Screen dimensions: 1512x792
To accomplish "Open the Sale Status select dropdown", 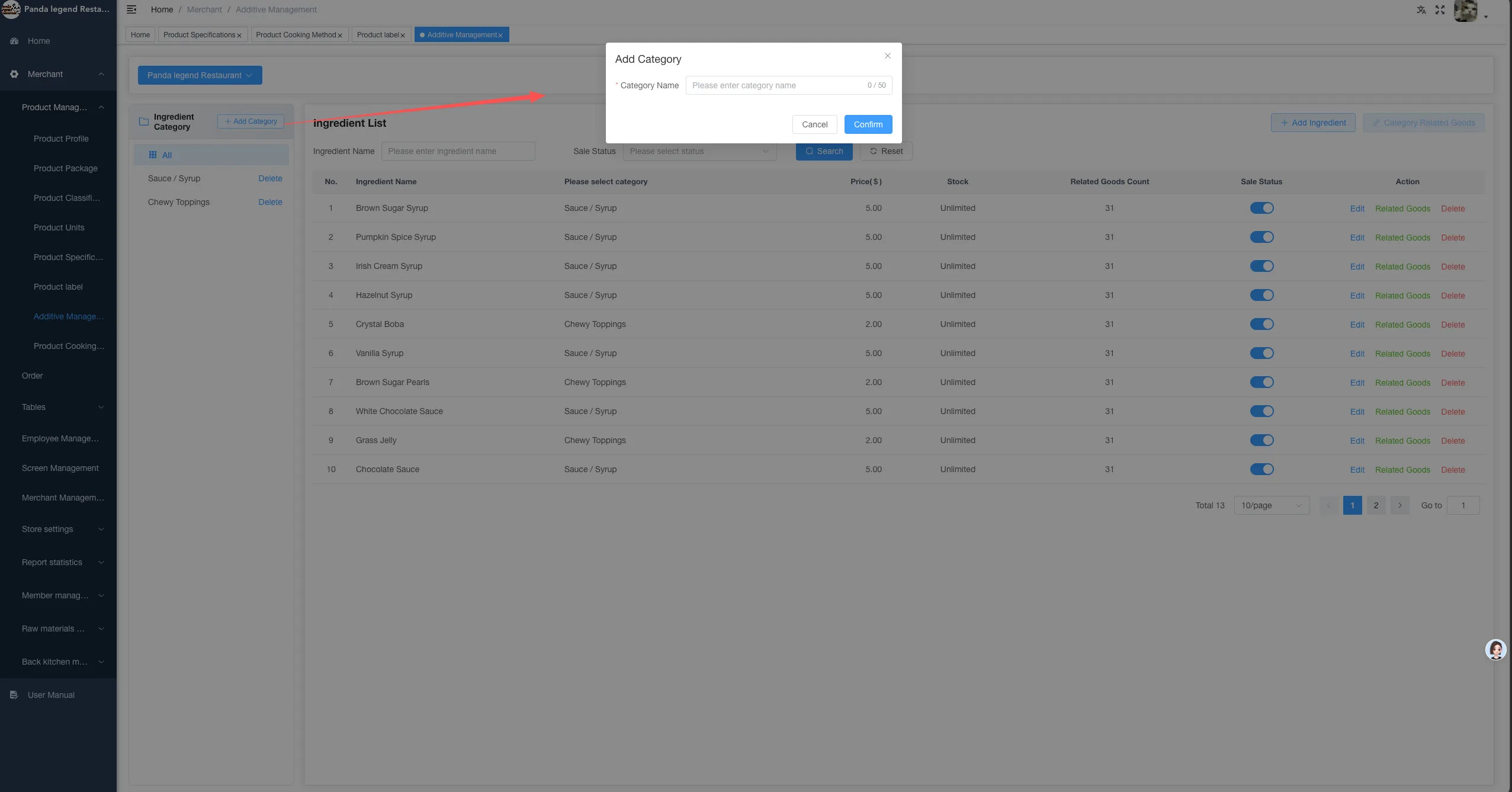I will click(699, 151).
